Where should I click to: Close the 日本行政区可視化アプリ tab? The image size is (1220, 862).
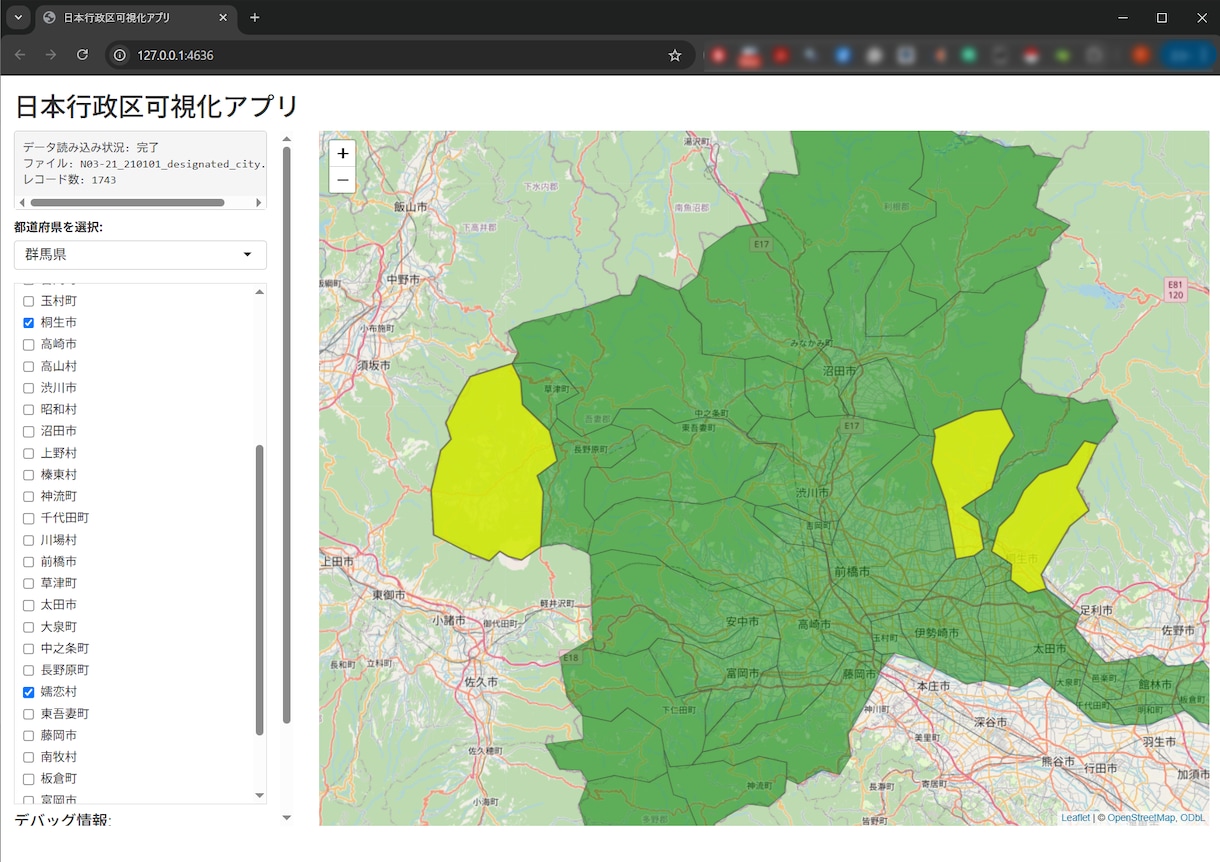223,18
